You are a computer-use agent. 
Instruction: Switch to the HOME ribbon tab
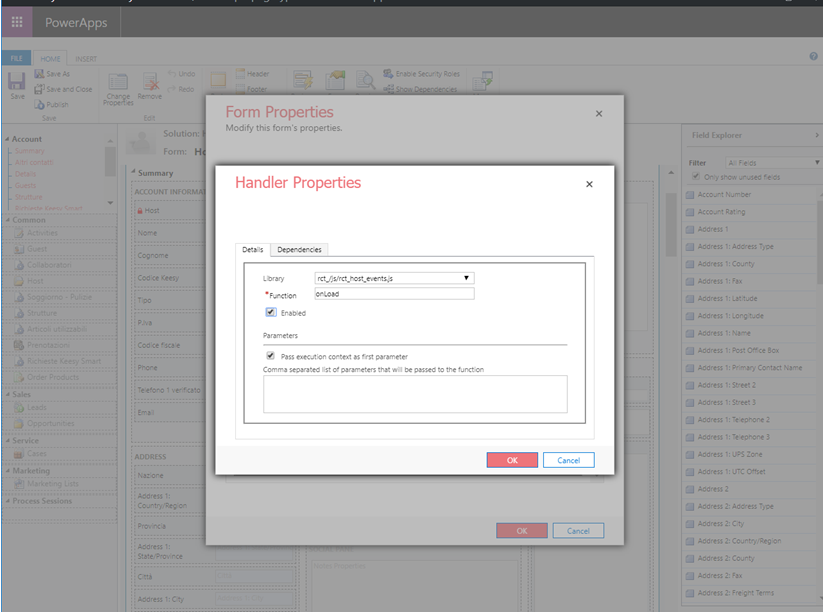coord(50,59)
